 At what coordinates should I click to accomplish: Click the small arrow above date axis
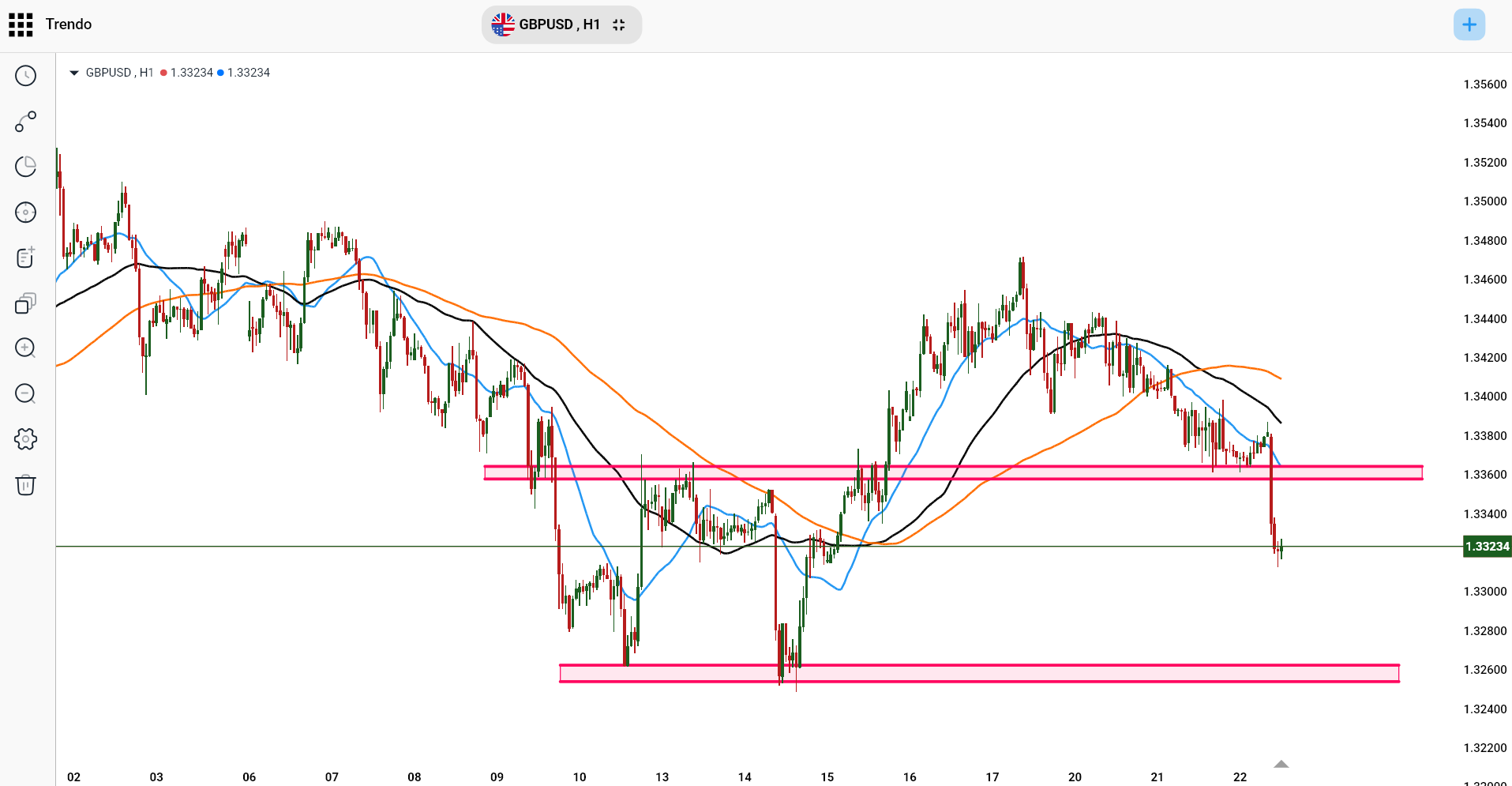pos(1281,764)
